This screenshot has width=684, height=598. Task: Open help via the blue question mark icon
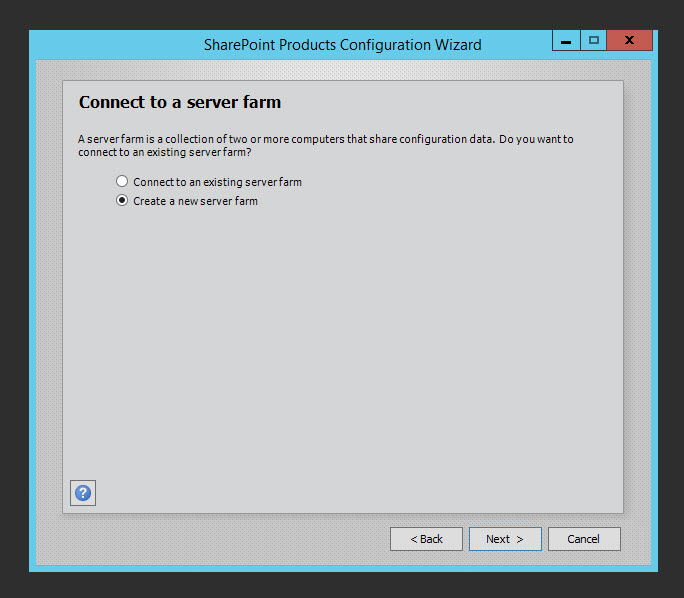(x=83, y=492)
